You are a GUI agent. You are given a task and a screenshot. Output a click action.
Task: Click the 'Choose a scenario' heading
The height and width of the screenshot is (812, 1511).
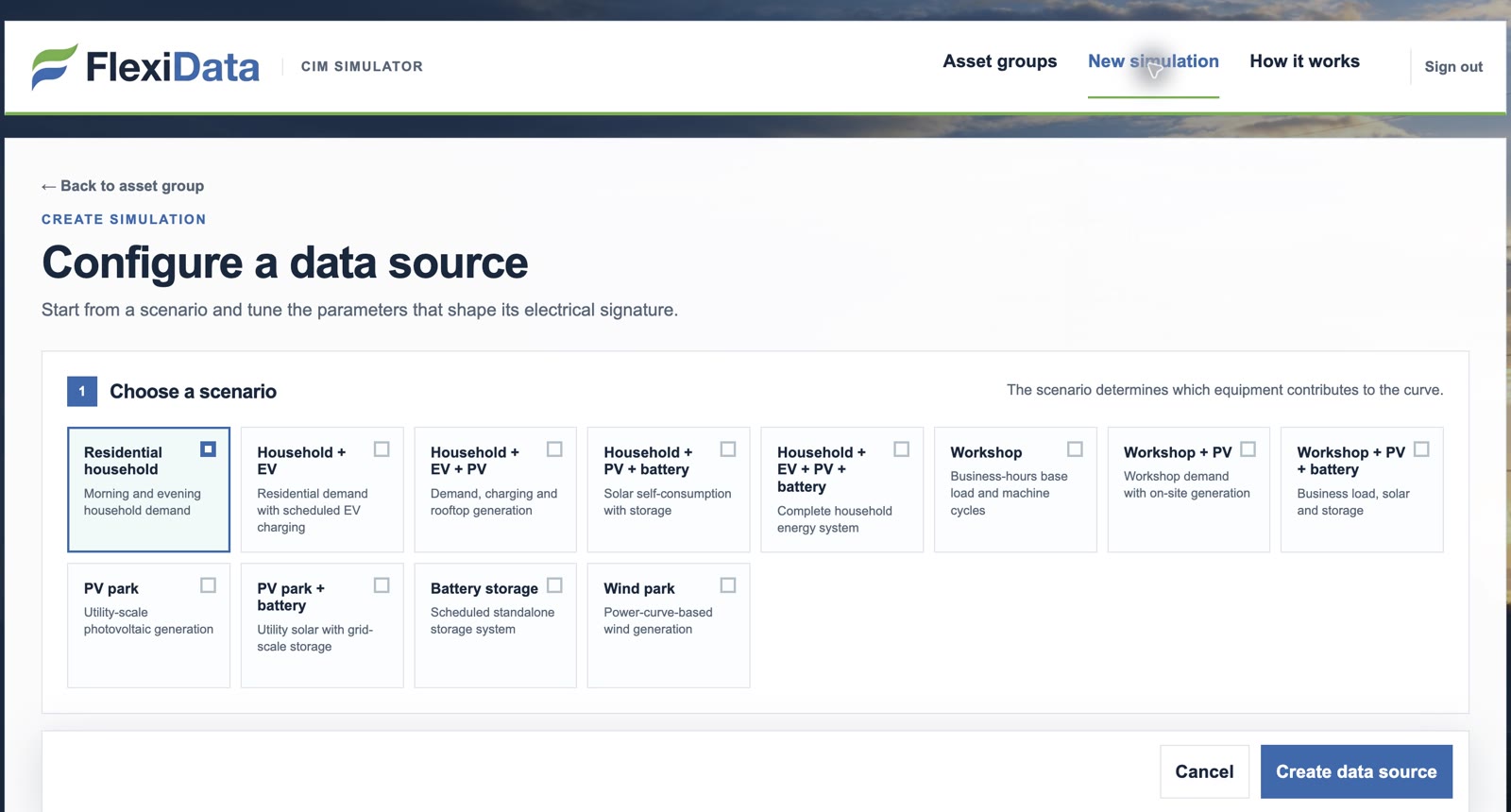click(x=193, y=392)
